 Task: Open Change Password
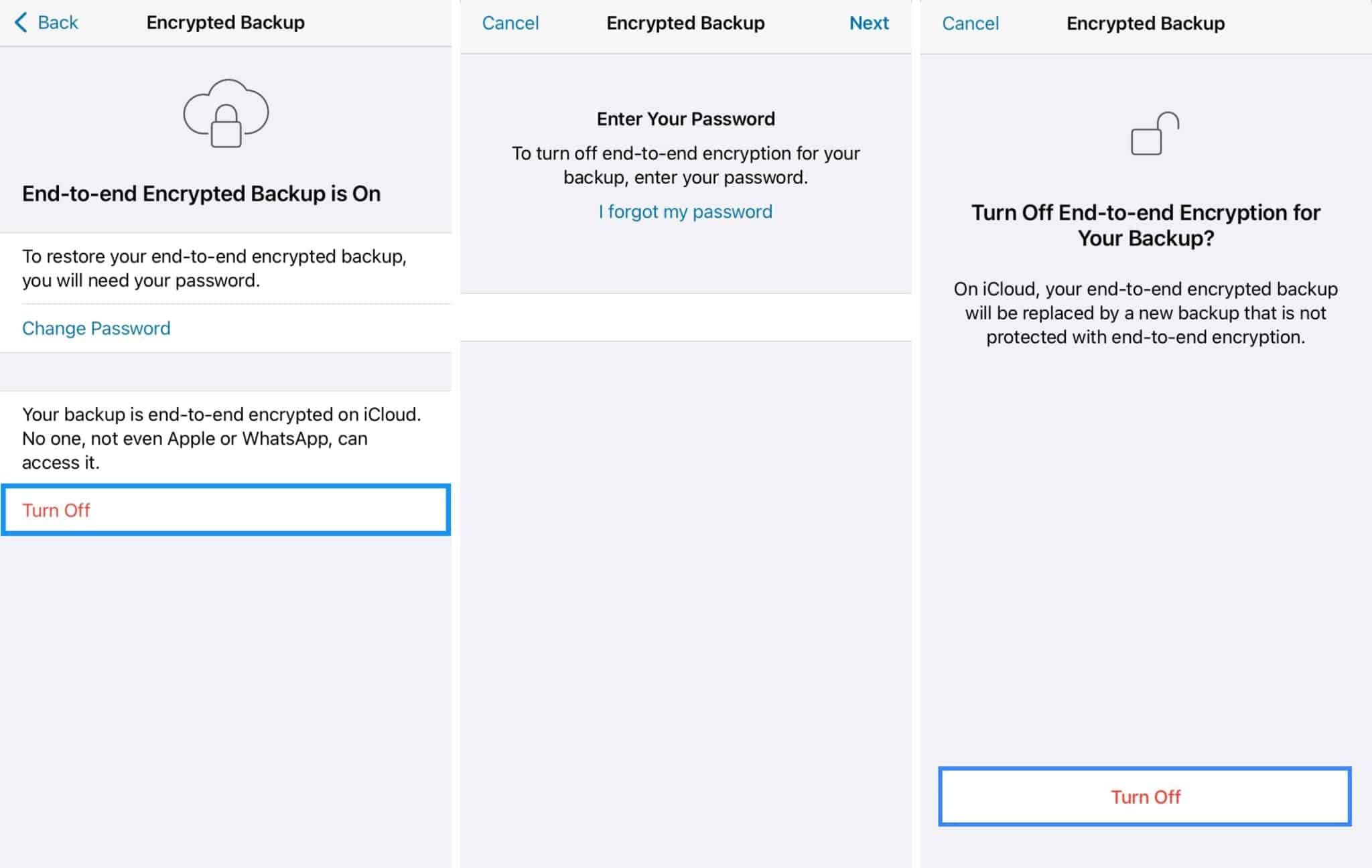(96, 328)
